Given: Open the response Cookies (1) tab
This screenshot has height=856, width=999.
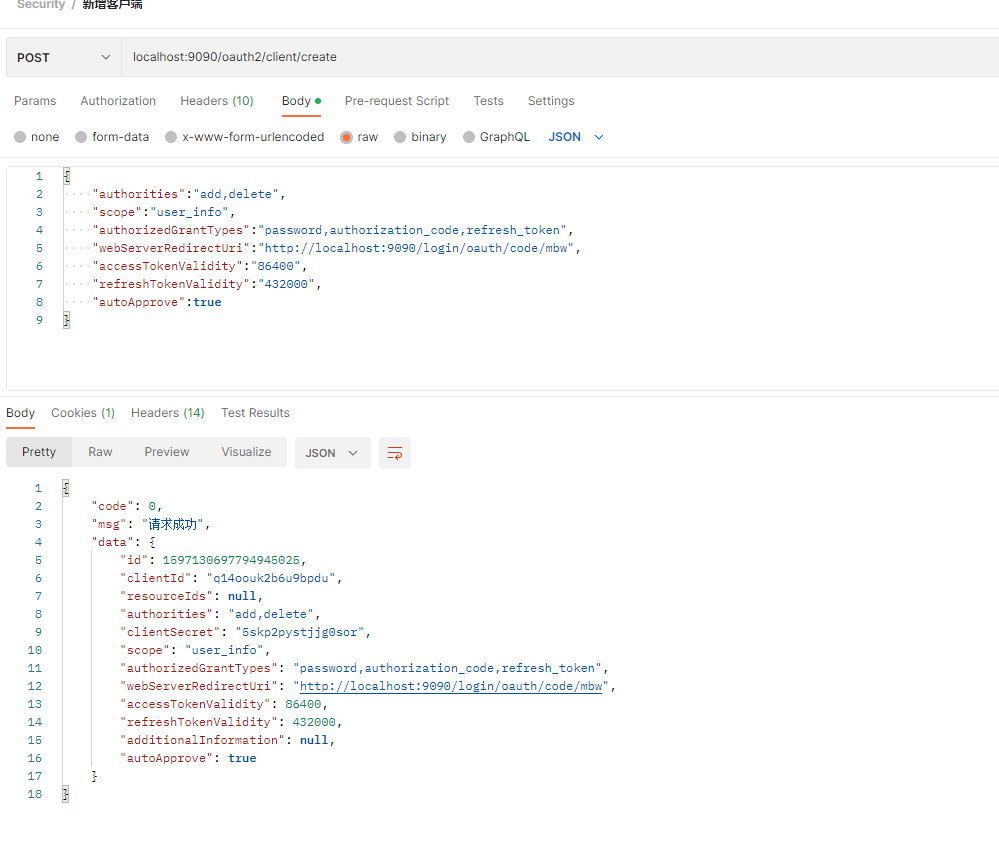Looking at the screenshot, I should point(83,413).
